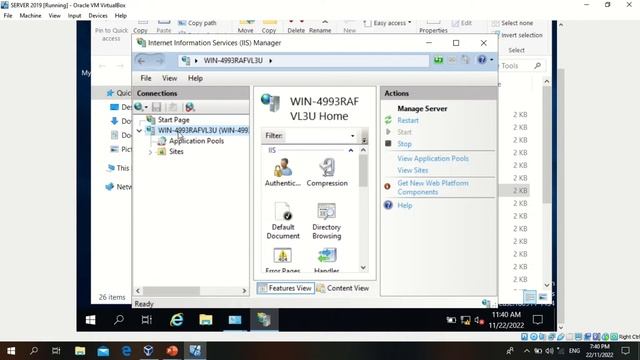Image resolution: width=640 pixels, height=360 pixels.
Task: Collapse the WIN-4993RAFVL3U server node
Action: point(139,131)
